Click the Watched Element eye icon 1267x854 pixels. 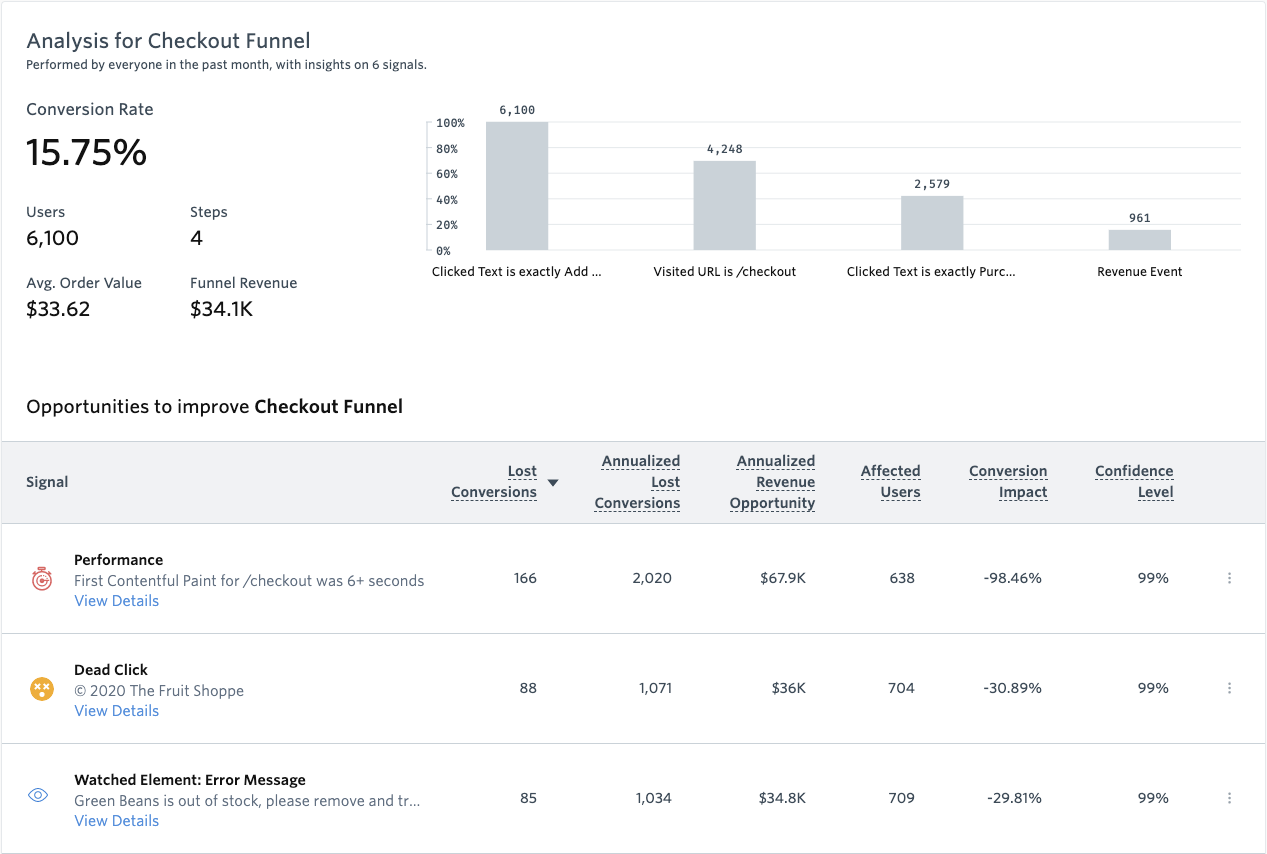click(x=39, y=796)
